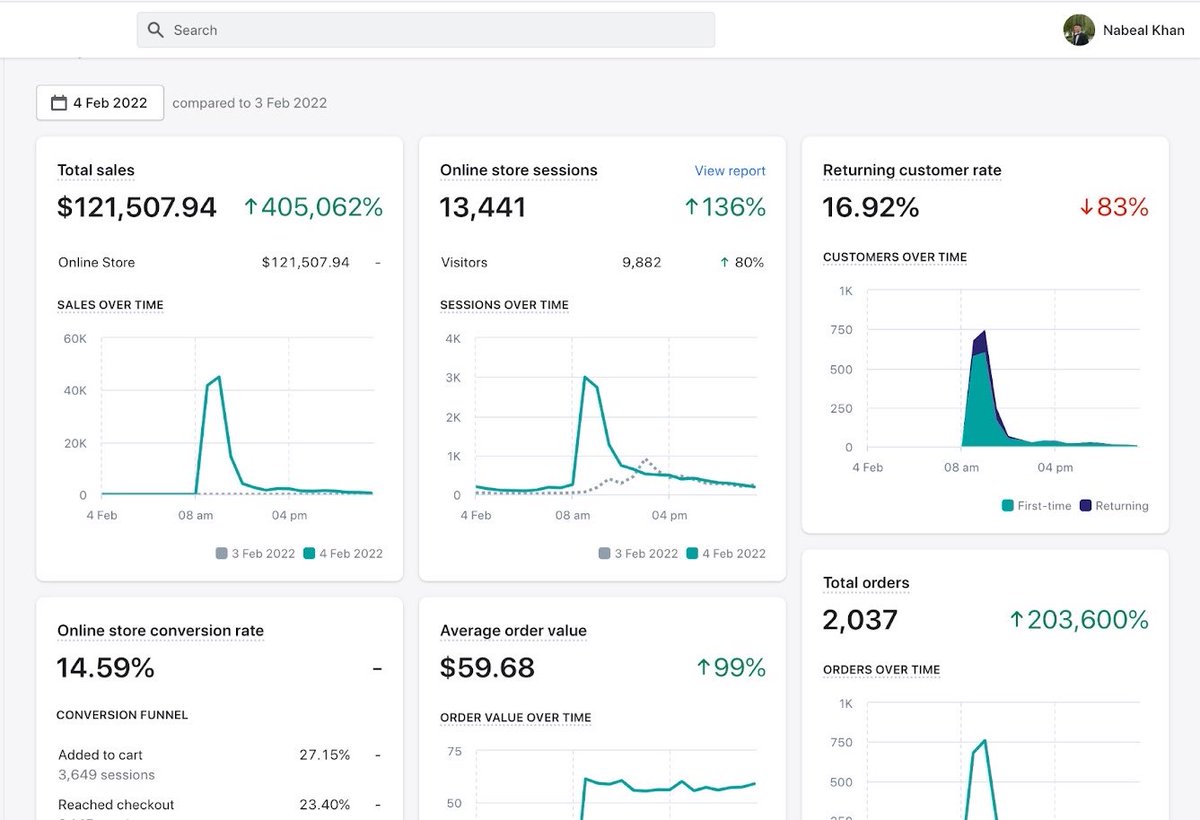Toggle 4 Feb 2022 legend swatch in sessions chart
Image resolution: width=1200 pixels, height=820 pixels.
[692, 553]
